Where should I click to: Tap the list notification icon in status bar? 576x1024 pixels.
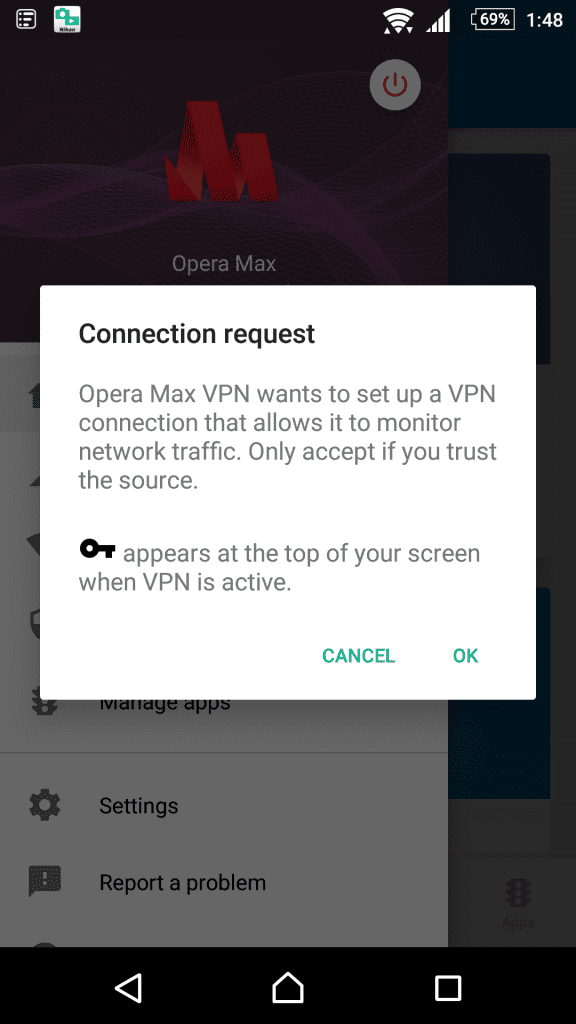click(26, 20)
